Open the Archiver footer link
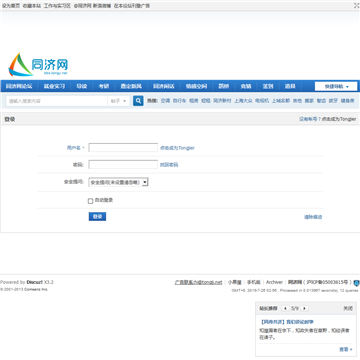 coord(274,282)
